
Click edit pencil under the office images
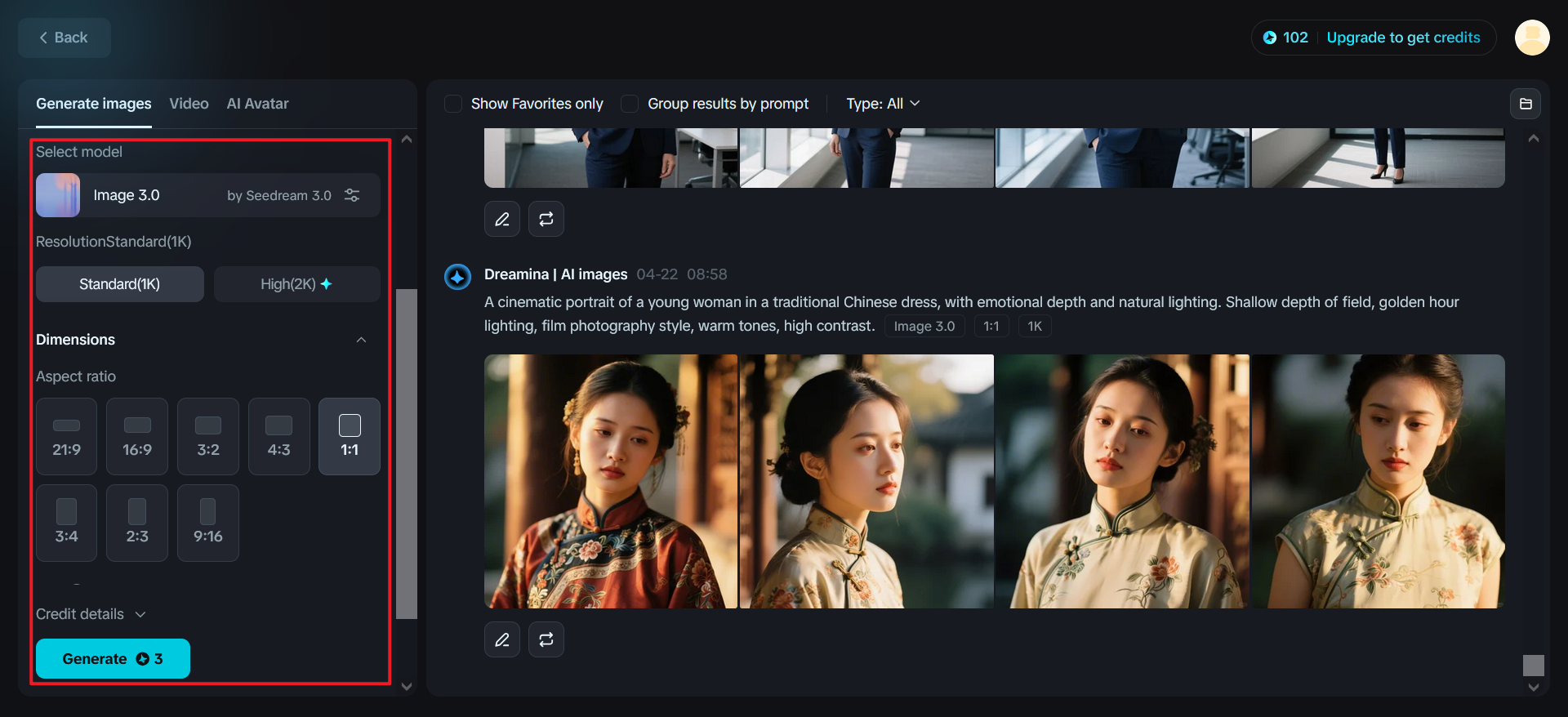point(502,219)
